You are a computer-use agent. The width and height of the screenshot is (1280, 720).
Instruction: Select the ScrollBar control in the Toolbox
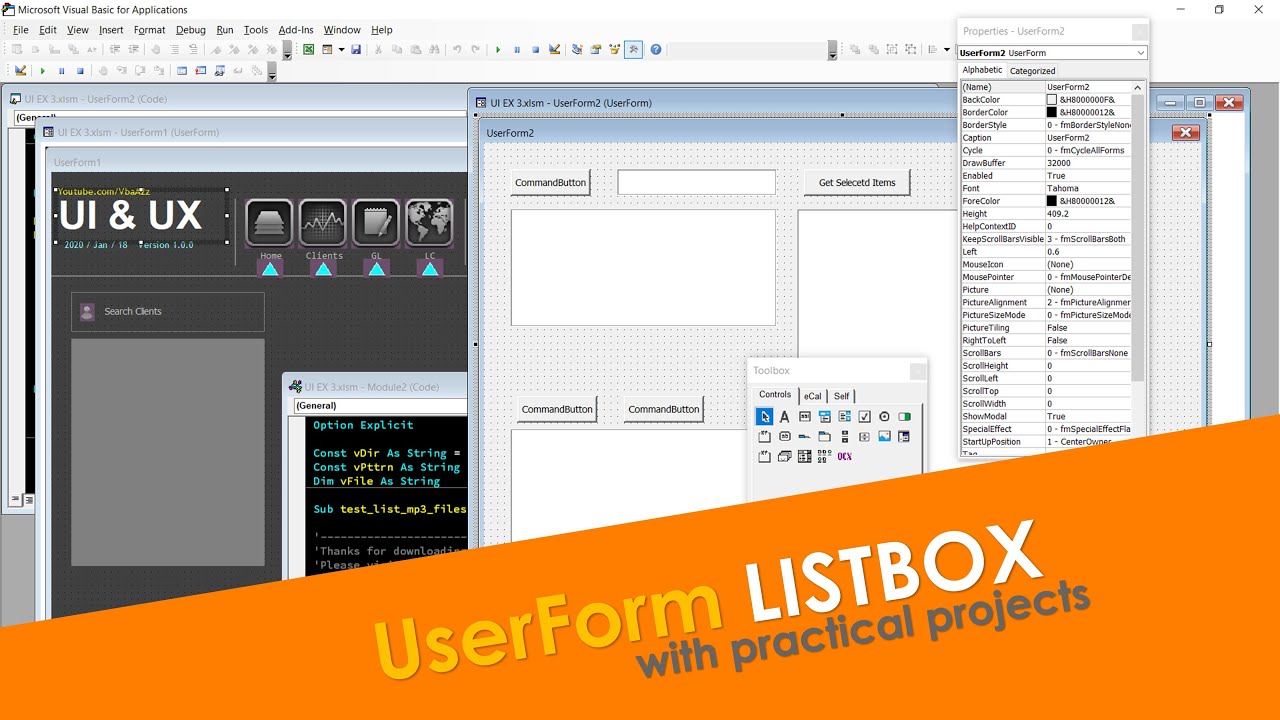click(x=845, y=437)
